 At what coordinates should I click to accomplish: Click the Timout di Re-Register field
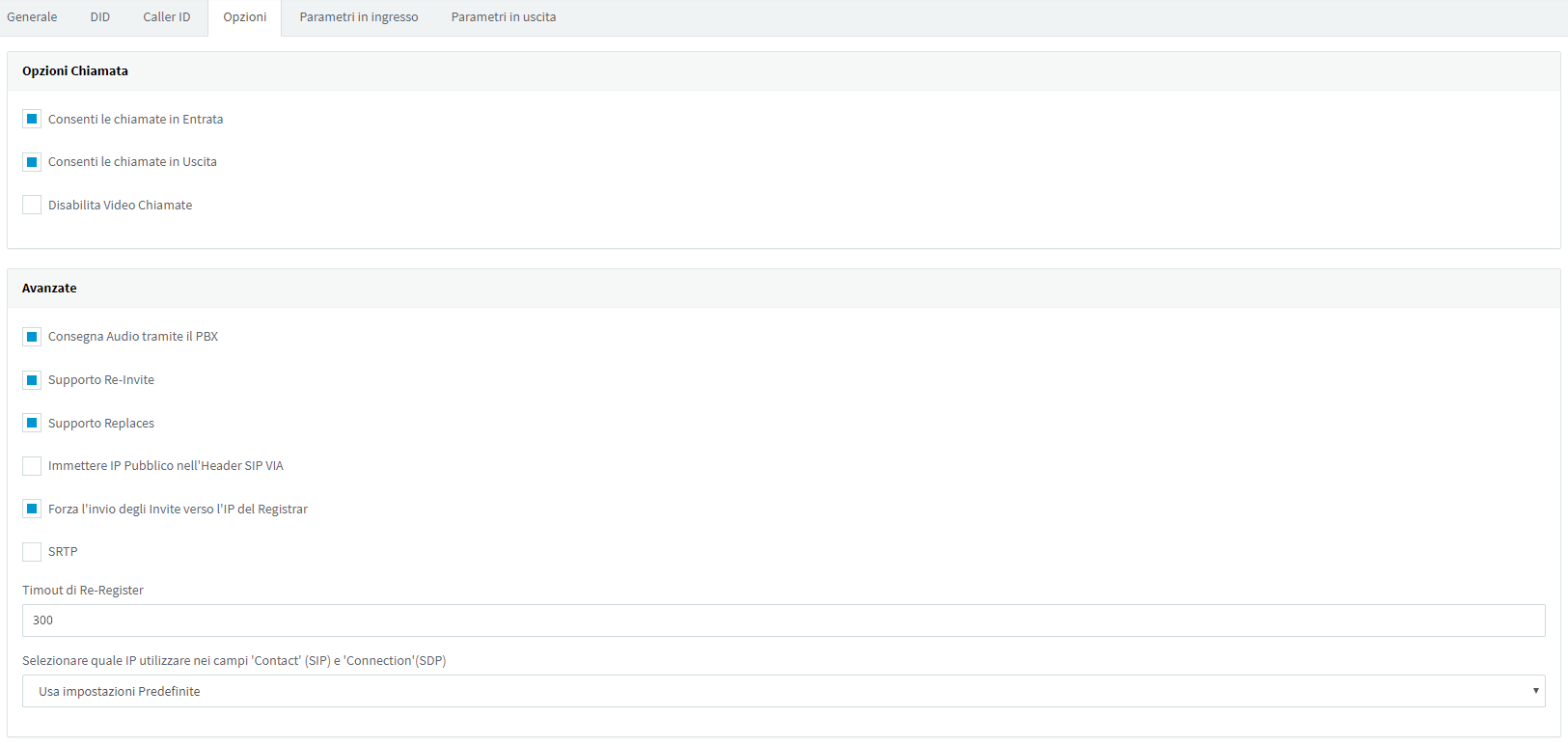784,621
